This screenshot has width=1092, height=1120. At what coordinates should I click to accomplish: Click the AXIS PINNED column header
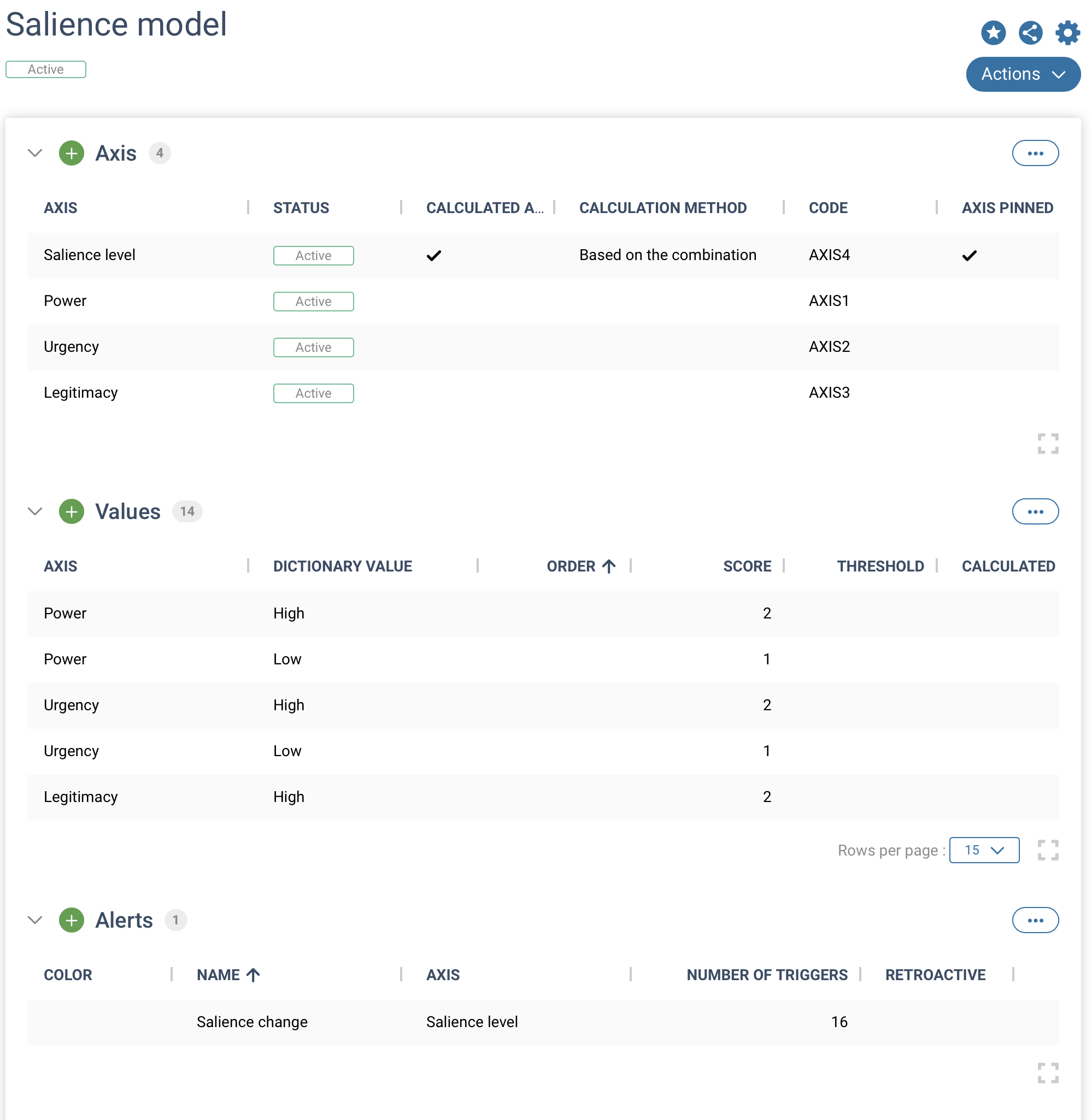(x=1008, y=208)
